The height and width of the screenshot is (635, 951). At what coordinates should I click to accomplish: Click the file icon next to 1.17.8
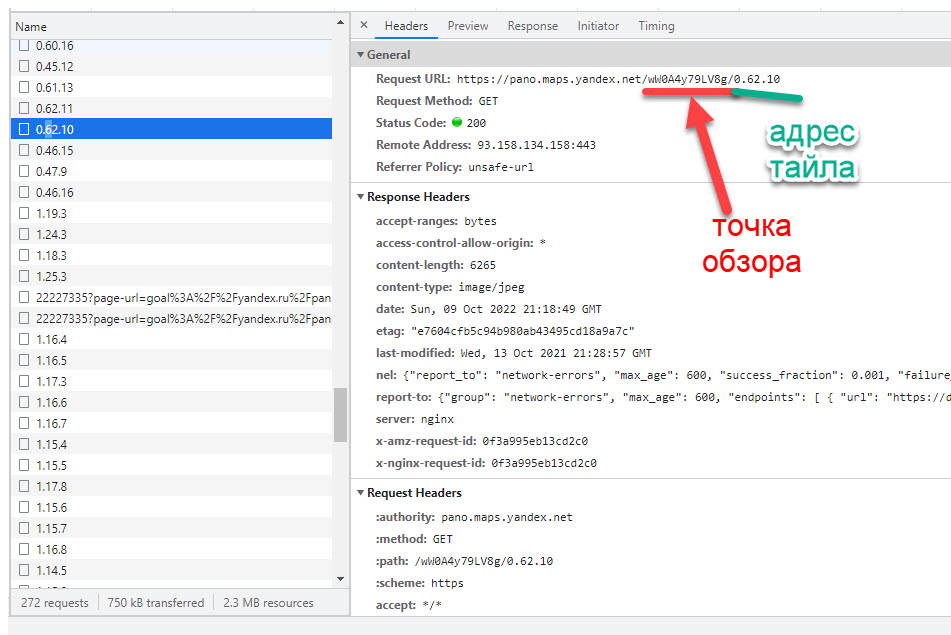coord(25,487)
